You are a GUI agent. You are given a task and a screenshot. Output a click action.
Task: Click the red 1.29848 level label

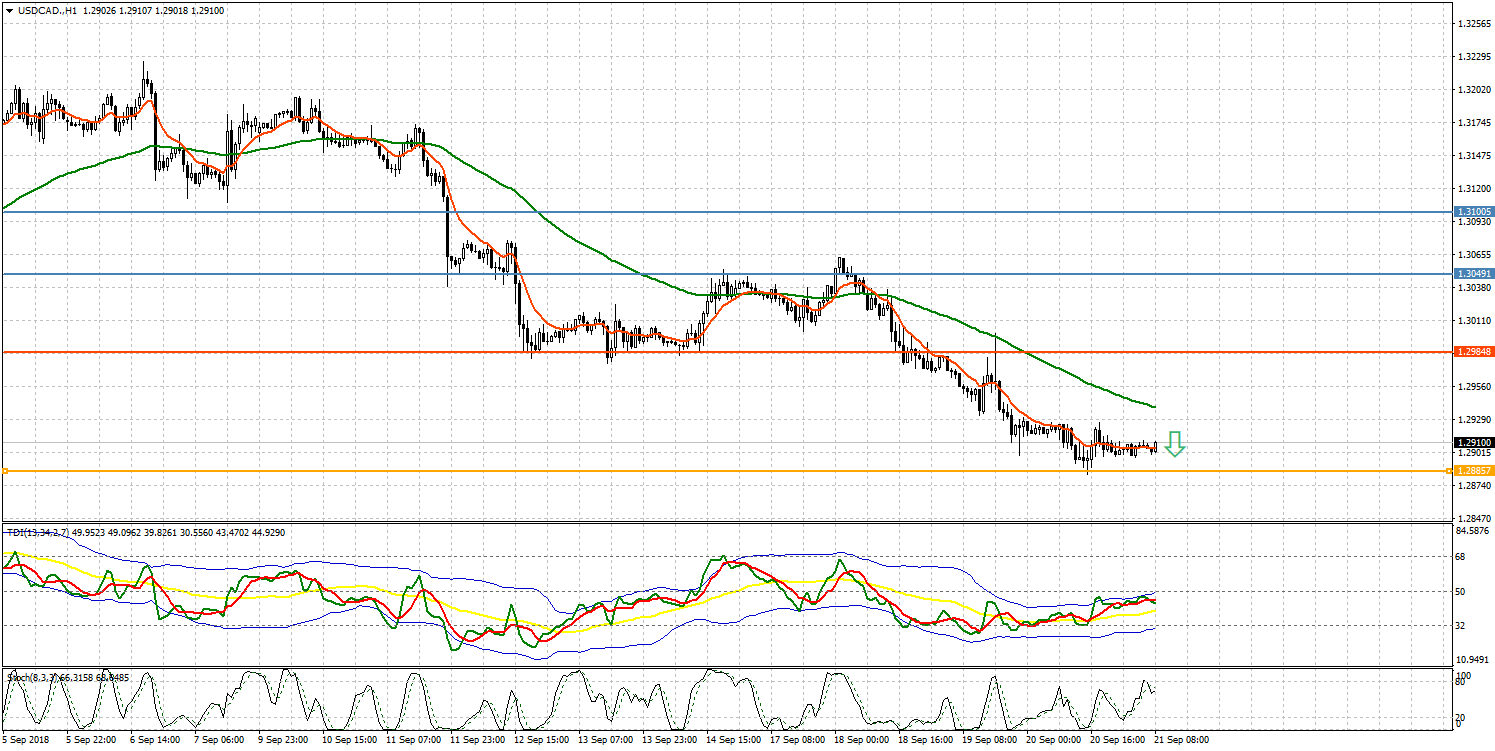1474,352
